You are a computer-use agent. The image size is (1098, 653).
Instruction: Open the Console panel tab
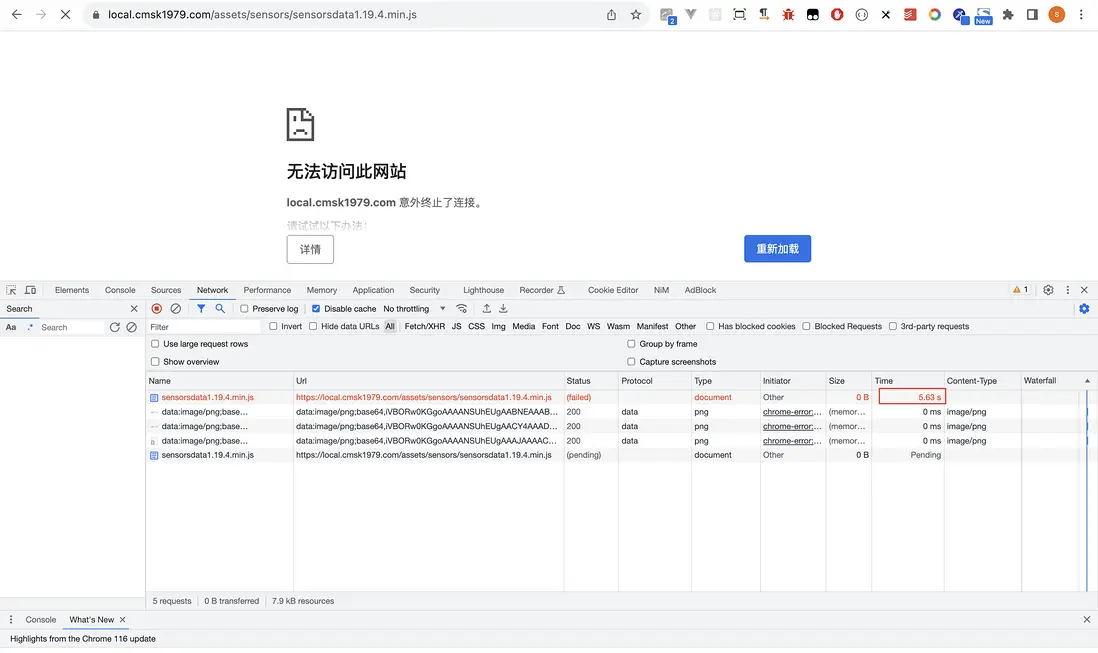pos(120,290)
